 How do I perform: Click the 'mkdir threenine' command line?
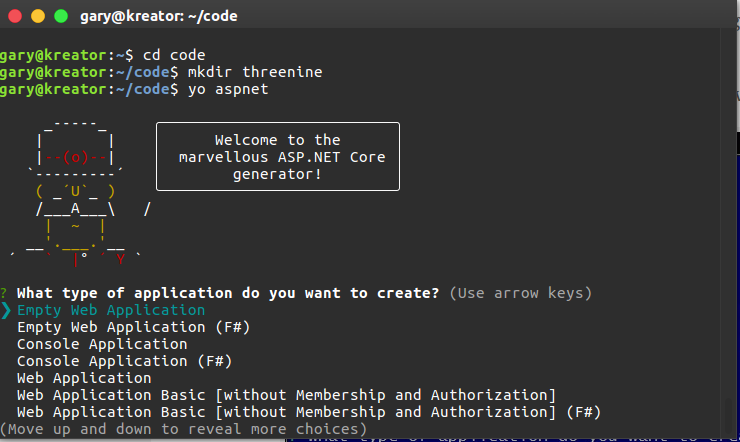coord(161,72)
